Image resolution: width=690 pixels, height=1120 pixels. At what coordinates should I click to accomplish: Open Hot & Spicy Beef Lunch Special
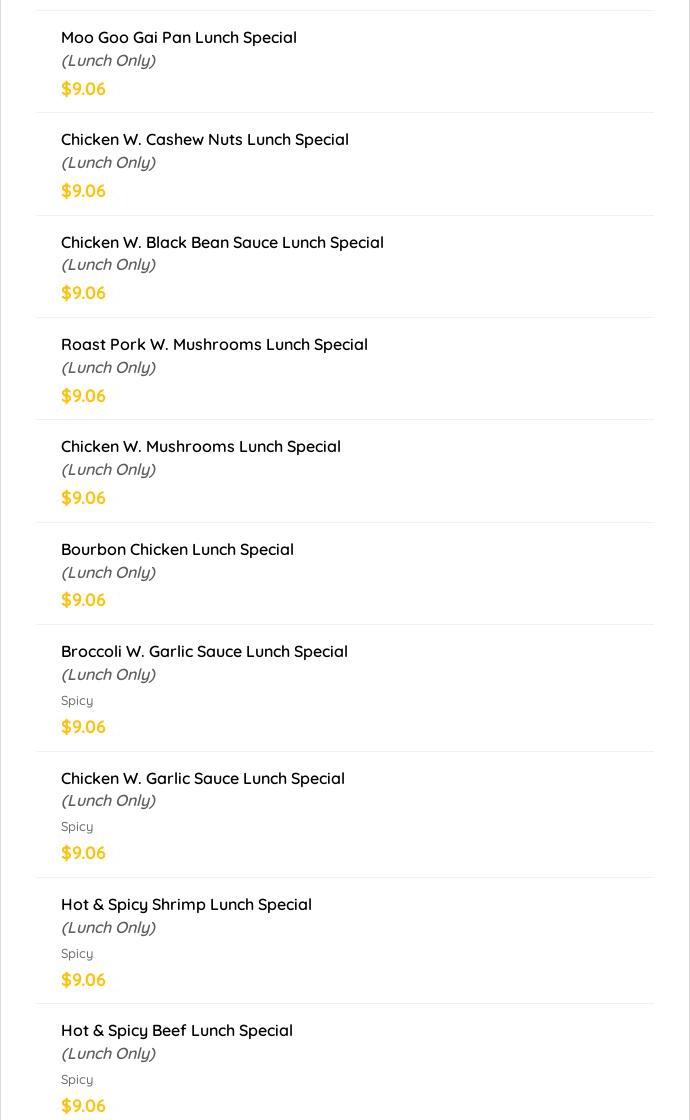click(x=345, y=1062)
